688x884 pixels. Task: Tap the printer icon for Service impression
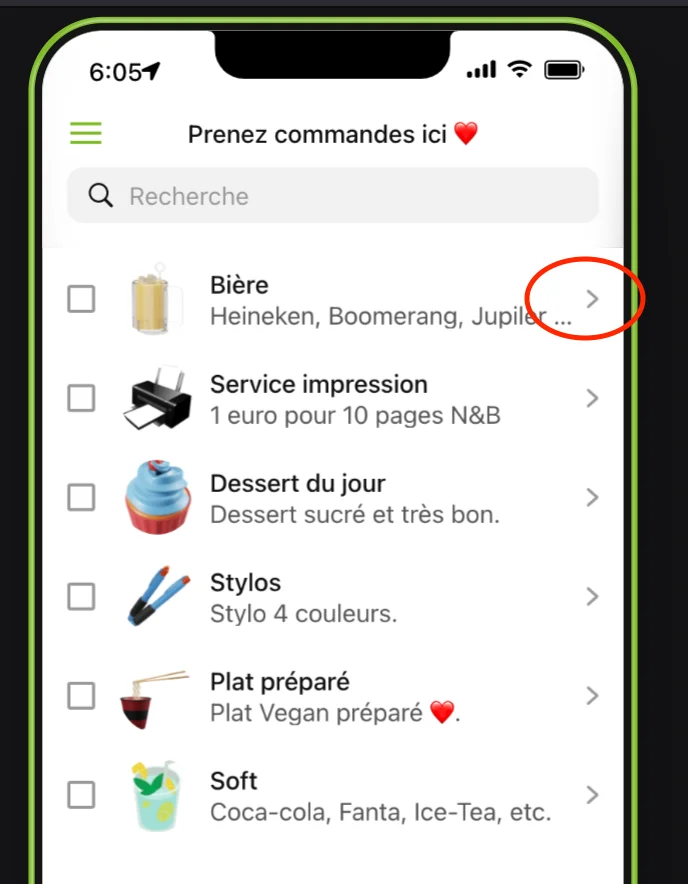(x=157, y=397)
